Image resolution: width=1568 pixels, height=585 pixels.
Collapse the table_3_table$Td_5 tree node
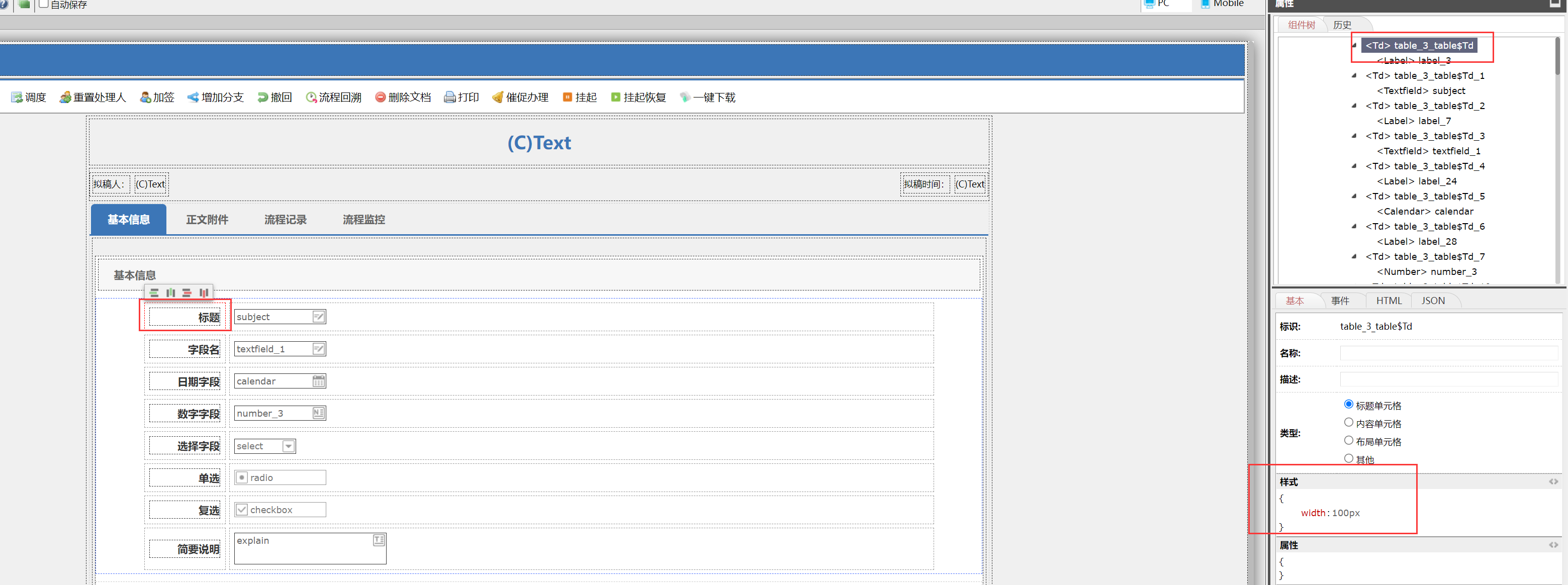pos(1354,196)
